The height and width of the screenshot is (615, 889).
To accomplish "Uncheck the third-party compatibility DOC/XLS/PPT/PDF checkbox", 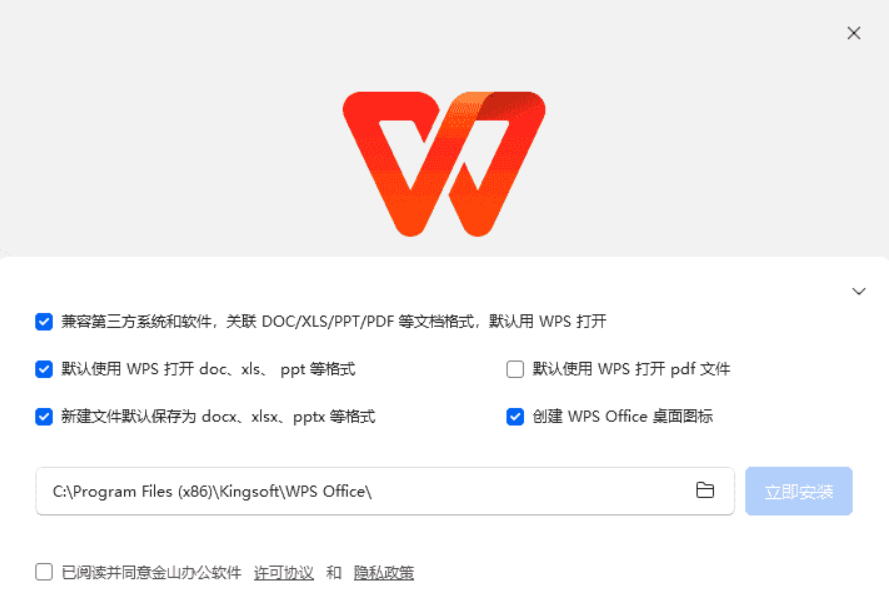I will coord(44,321).
